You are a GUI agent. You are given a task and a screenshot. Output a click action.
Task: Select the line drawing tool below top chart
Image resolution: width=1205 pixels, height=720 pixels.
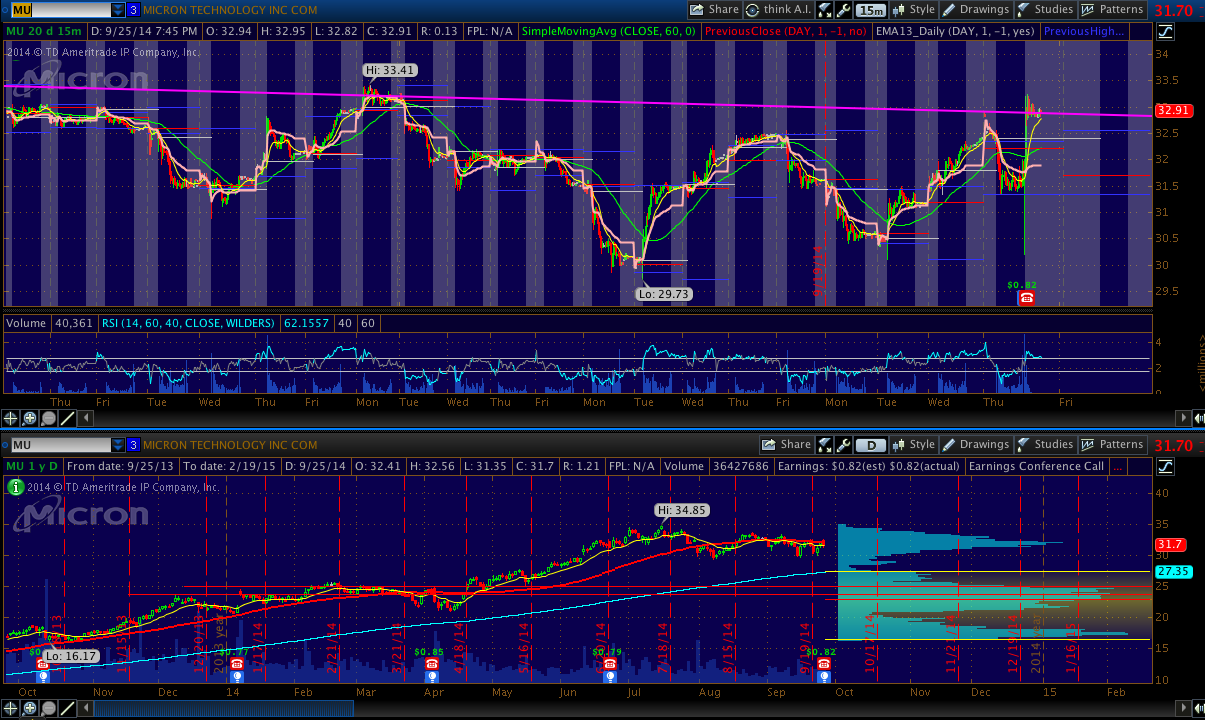point(68,419)
